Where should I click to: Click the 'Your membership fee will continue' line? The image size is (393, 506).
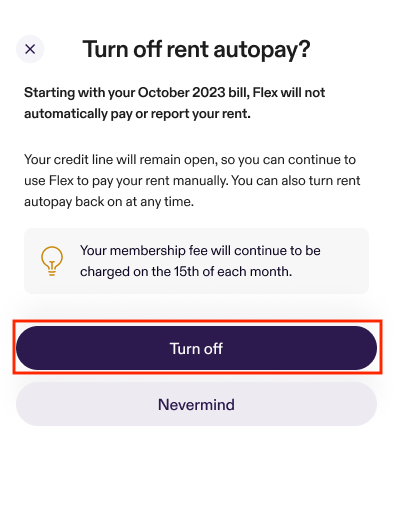click(200, 251)
